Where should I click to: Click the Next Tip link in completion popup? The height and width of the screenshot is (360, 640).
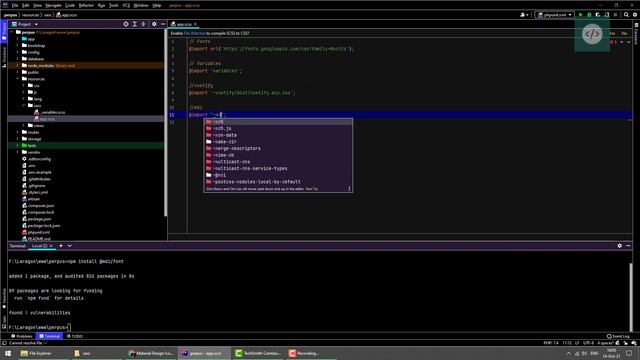(311, 189)
